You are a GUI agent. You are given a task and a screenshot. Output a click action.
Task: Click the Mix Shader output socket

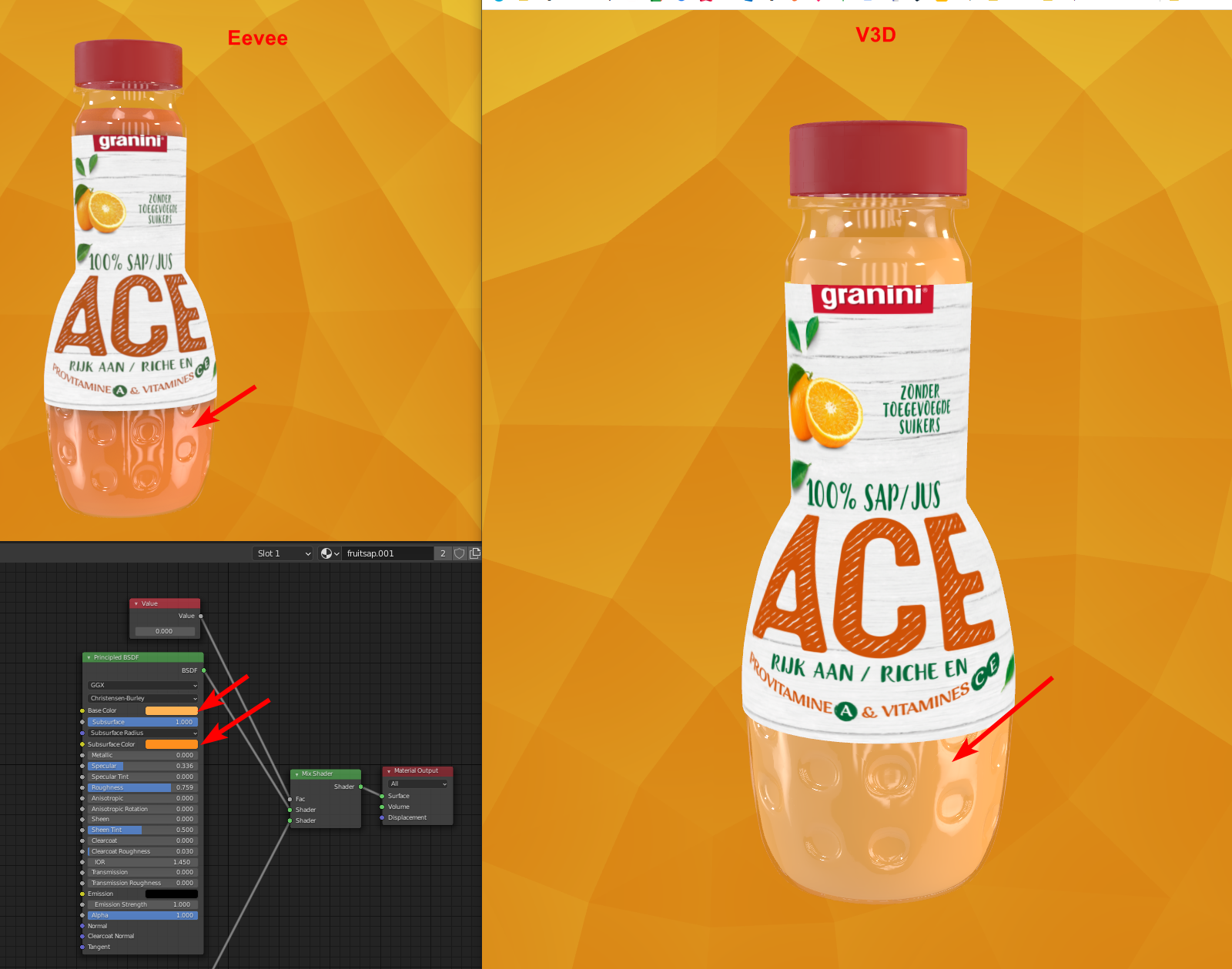361,787
